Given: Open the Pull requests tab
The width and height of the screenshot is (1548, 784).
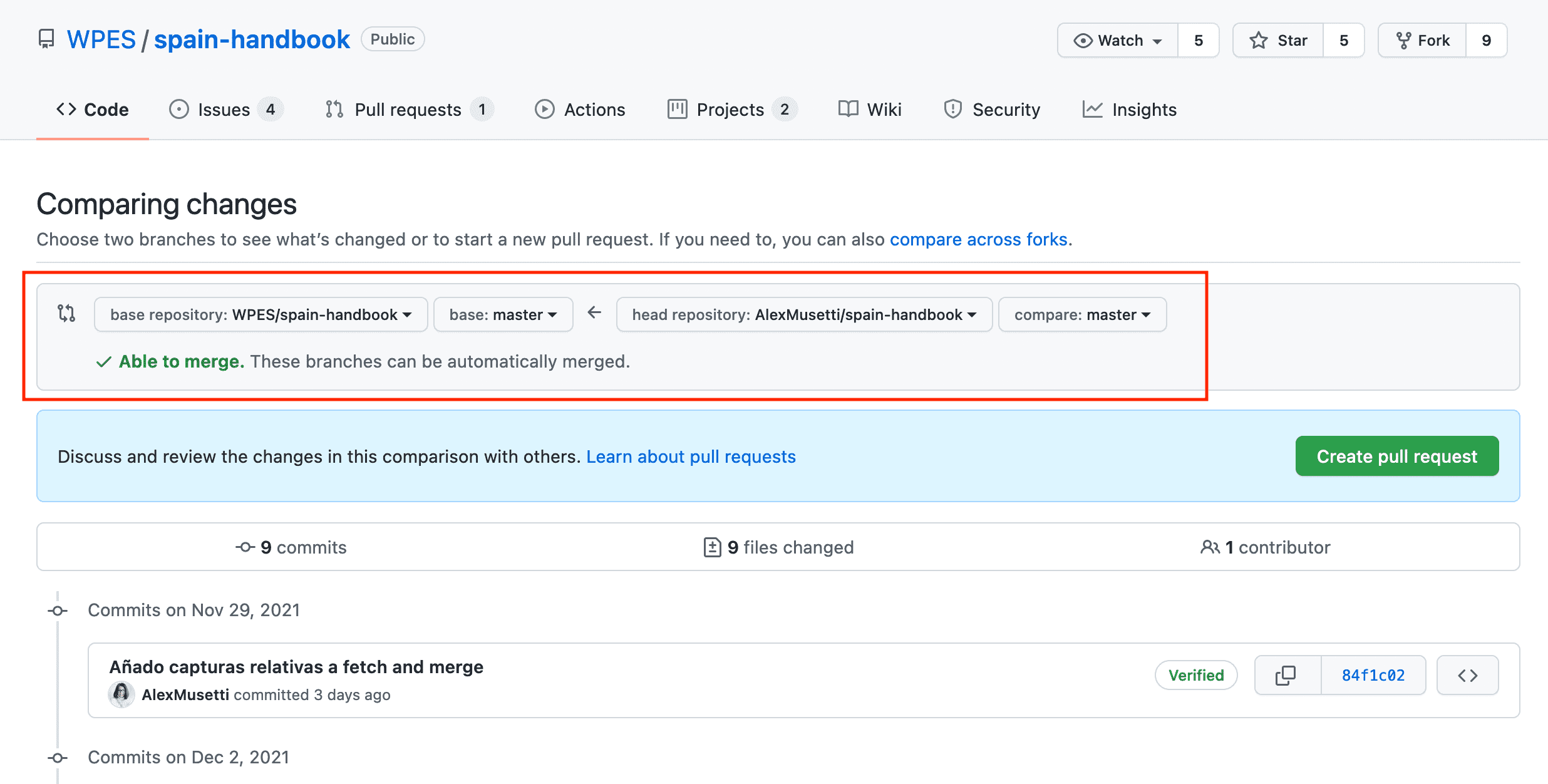Looking at the screenshot, I should 408,110.
